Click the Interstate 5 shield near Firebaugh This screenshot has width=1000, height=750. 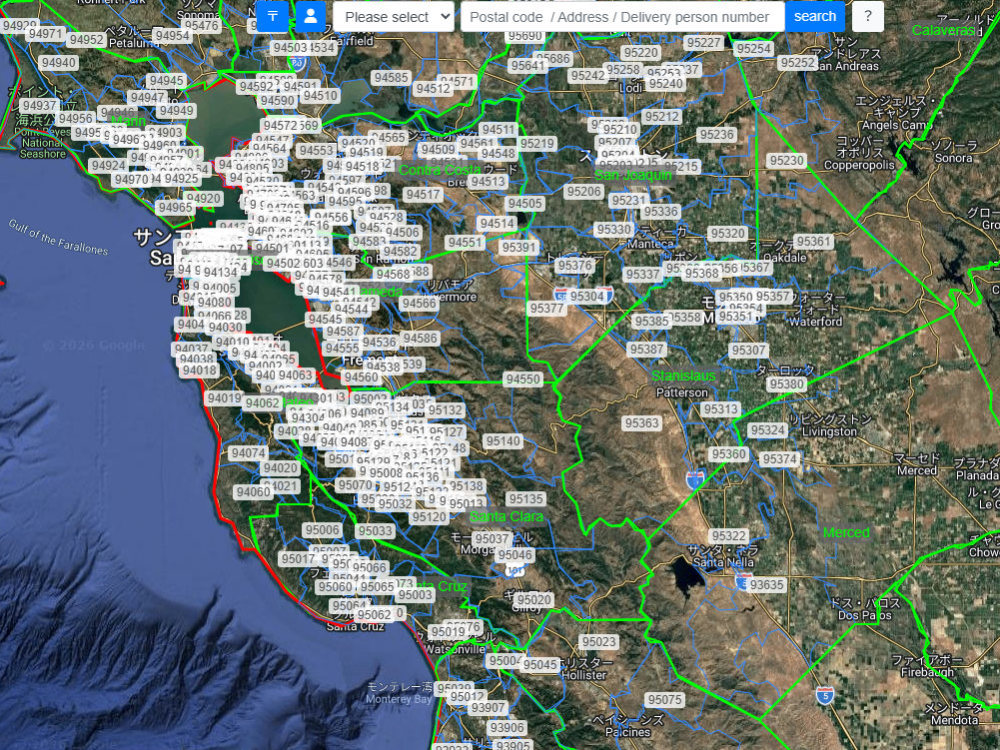point(825,695)
